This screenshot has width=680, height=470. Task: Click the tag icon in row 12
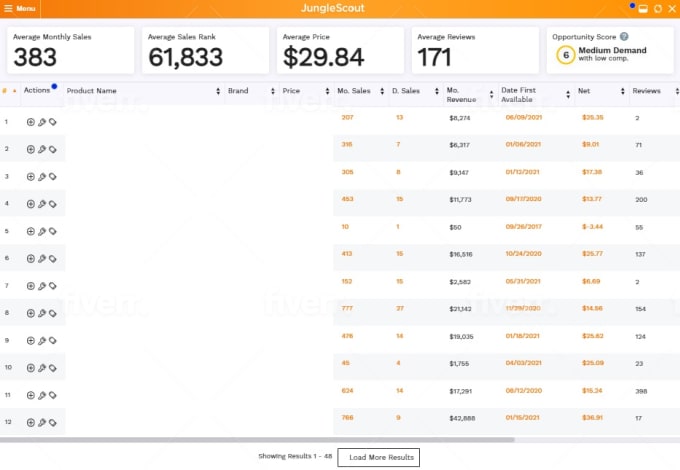(52, 423)
